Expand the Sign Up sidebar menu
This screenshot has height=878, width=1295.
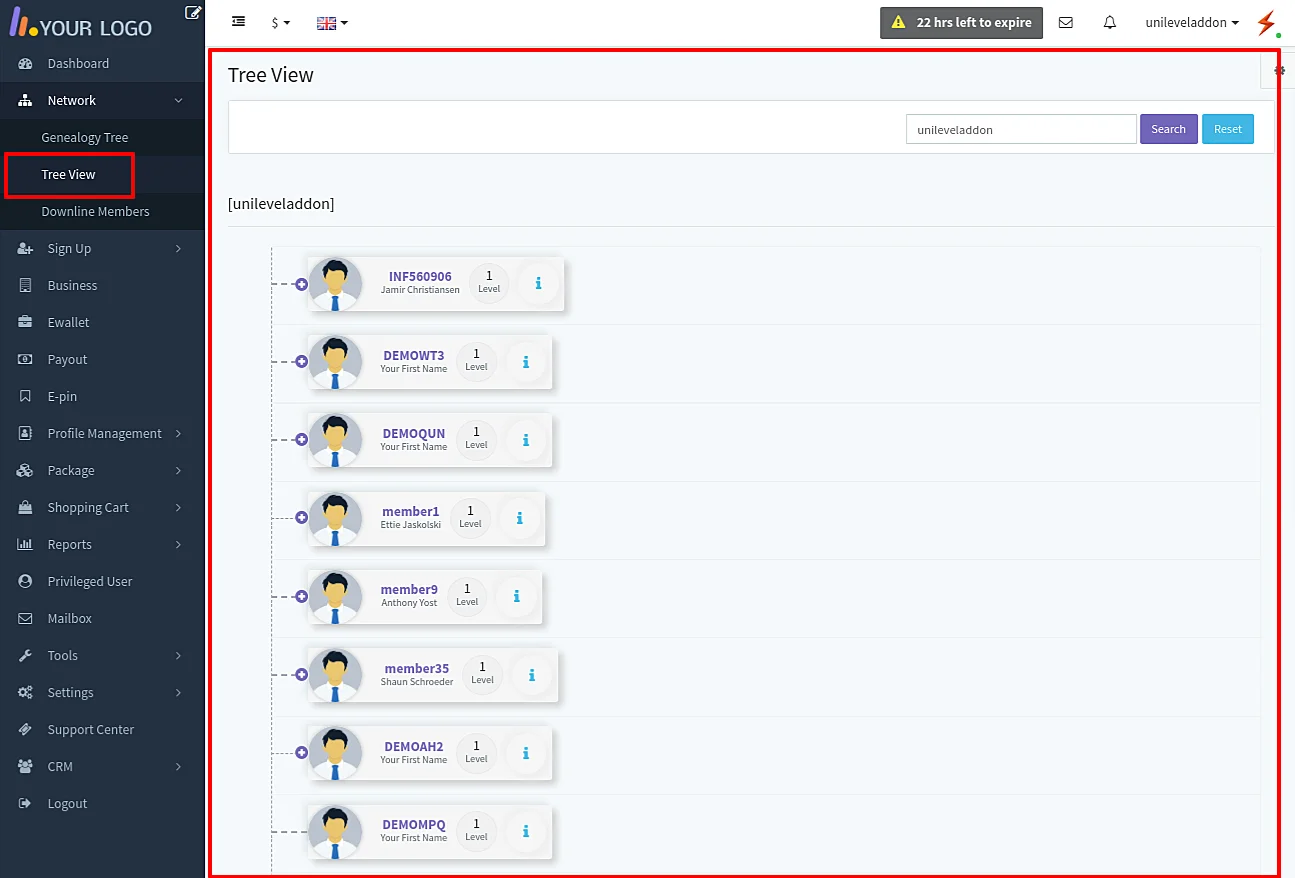(102, 248)
